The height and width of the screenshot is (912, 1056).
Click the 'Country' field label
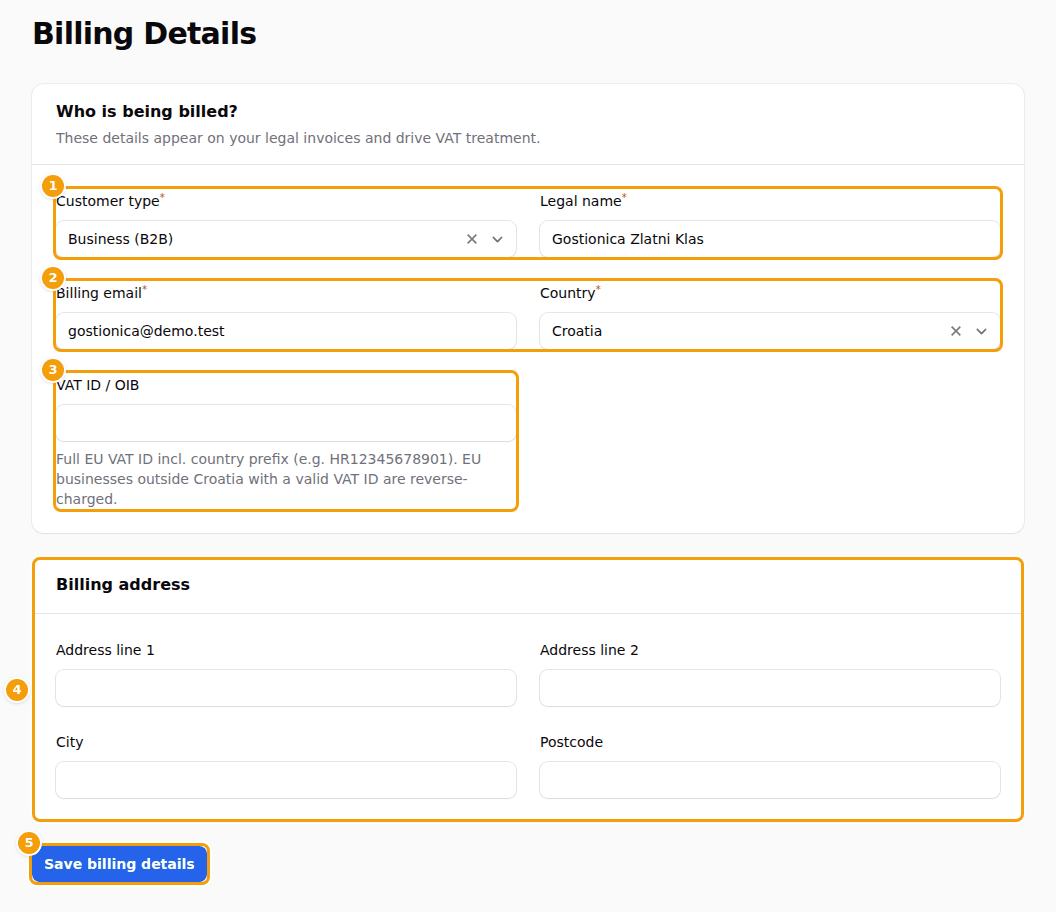(x=568, y=293)
